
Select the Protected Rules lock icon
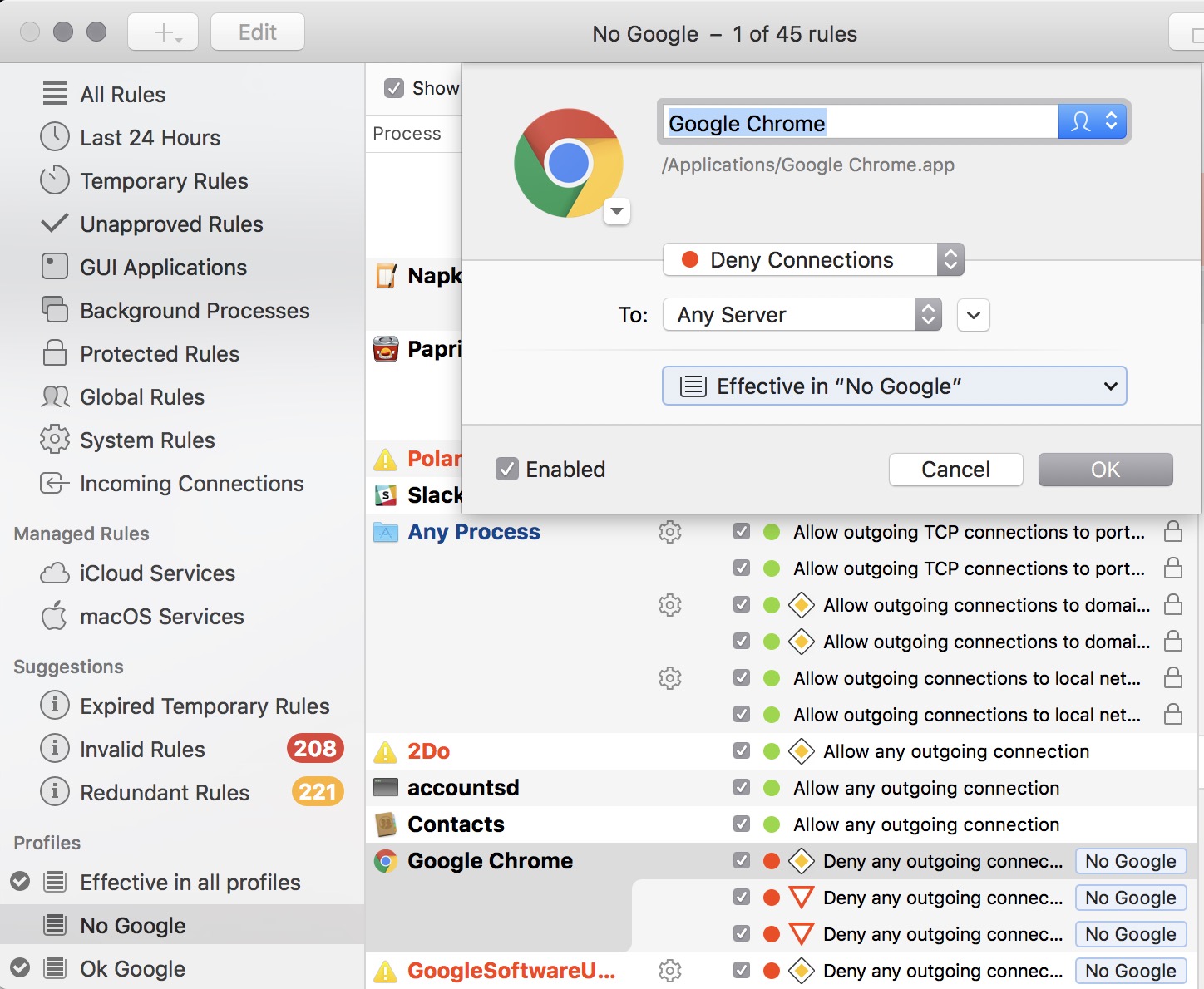pyautogui.click(x=55, y=353)
